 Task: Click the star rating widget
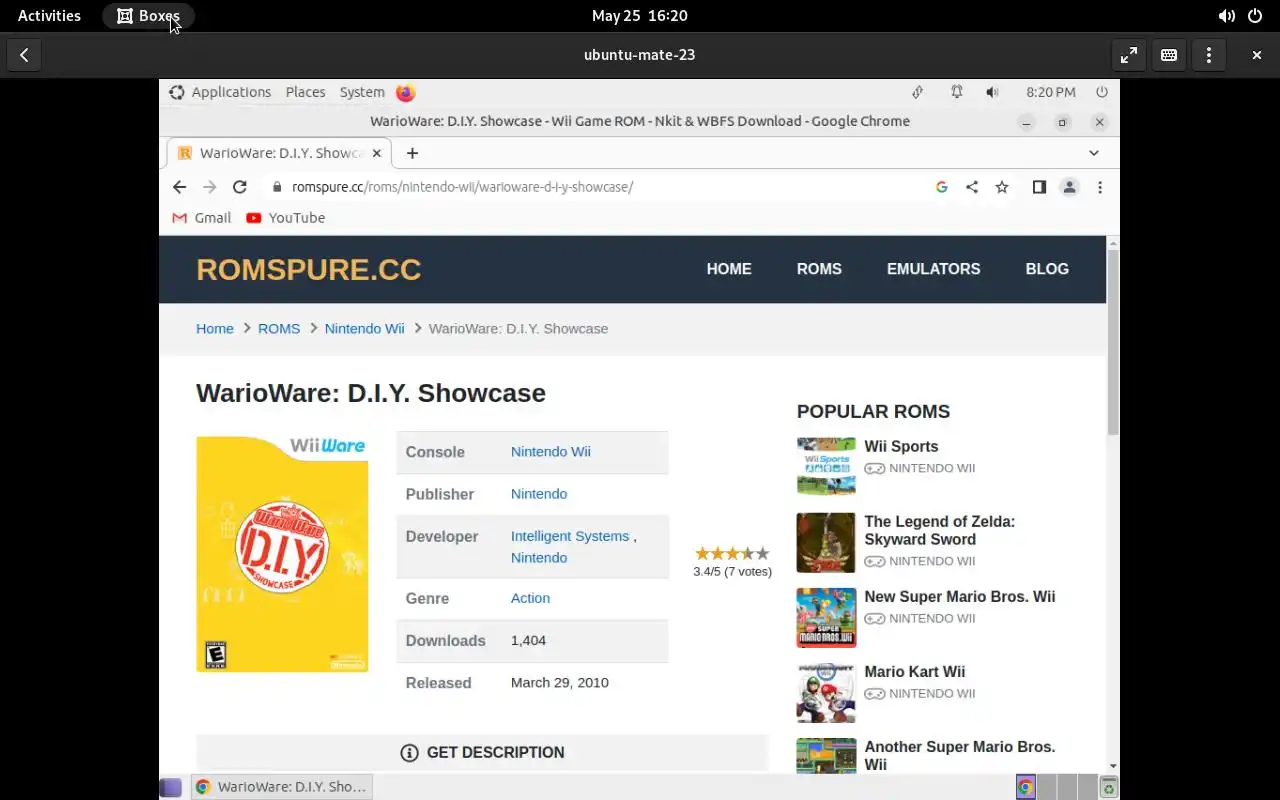click(732, 553)
